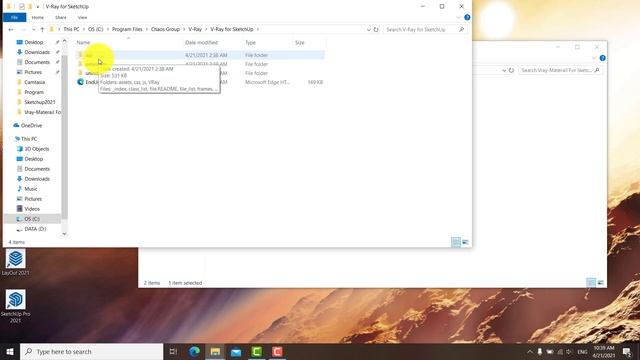Open the Explorer help icon
The height and width of the screenshot is (360, 640).
[x=467, y=18]
